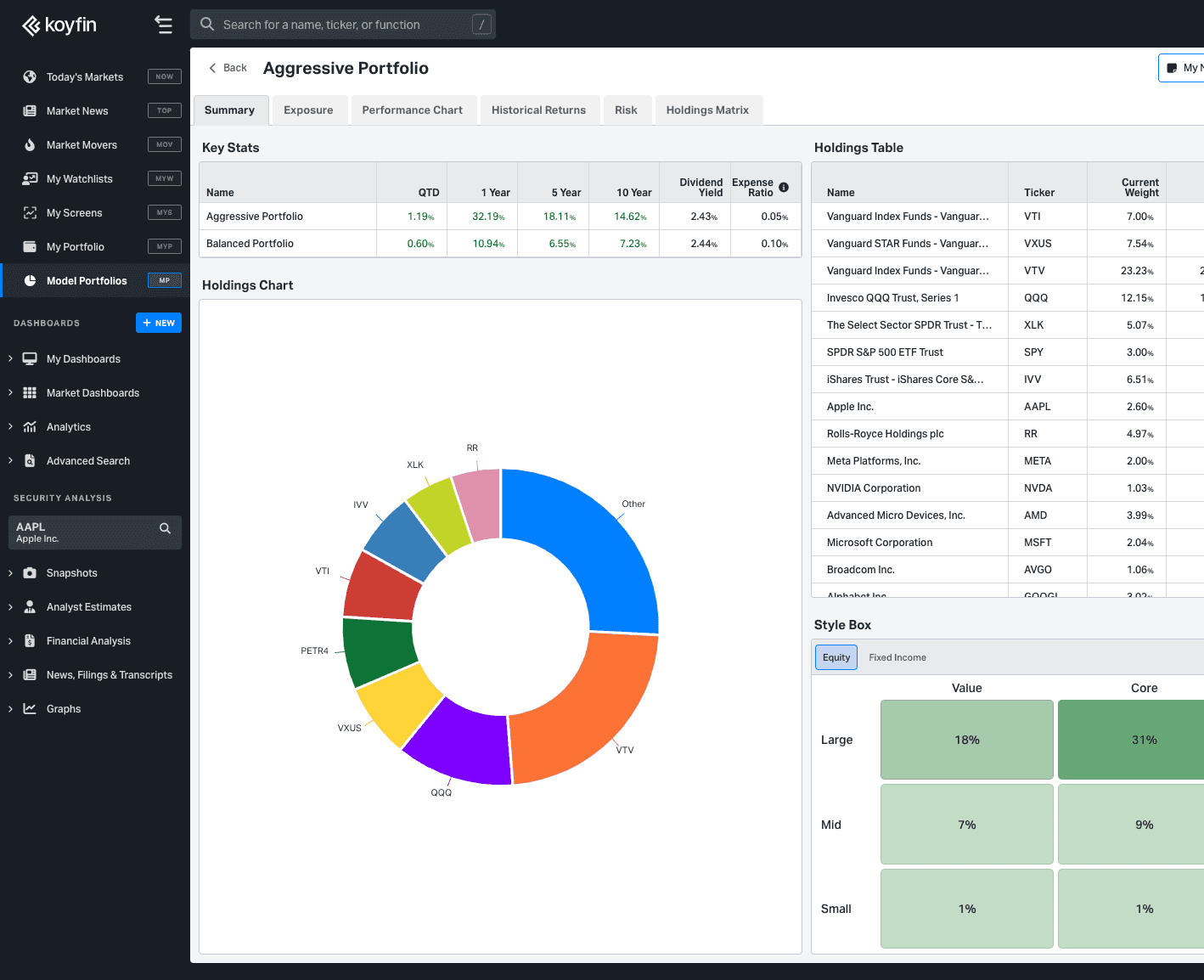Image resolution: width=1204 pixels, height=980 pixels.
Task: Switch style box to Fixed Income
Action: coord(897,657)
